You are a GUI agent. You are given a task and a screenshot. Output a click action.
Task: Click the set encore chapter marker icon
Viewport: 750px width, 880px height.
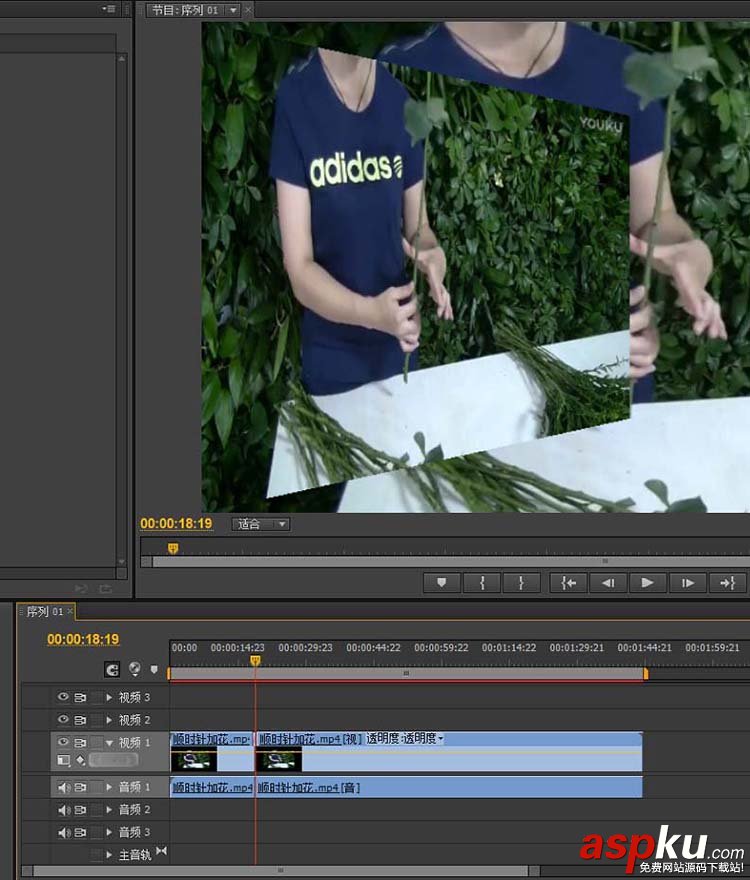click(x=135, y=669)
